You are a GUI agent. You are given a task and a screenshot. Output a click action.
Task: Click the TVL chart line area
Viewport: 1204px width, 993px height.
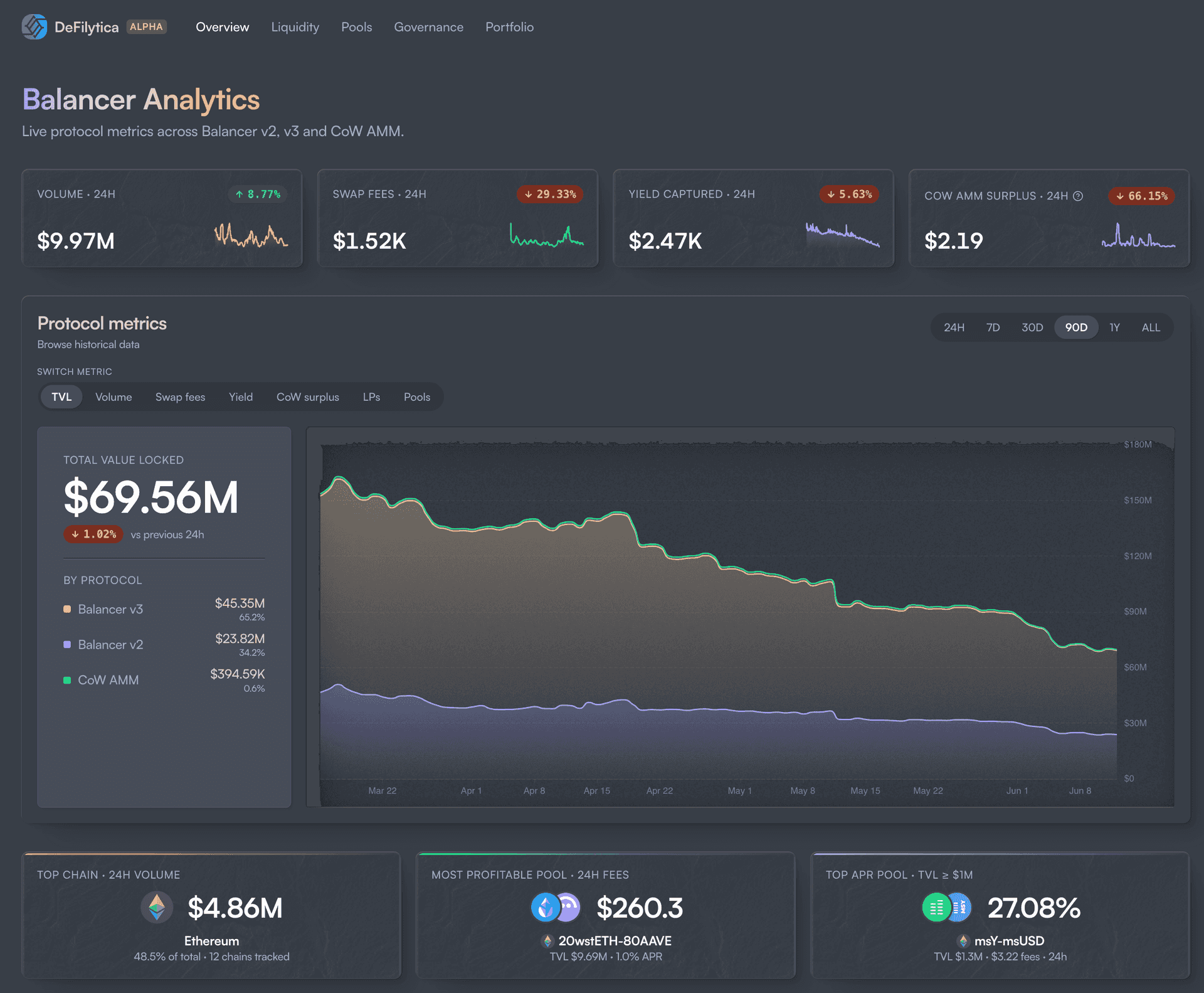tap(718, 627)
